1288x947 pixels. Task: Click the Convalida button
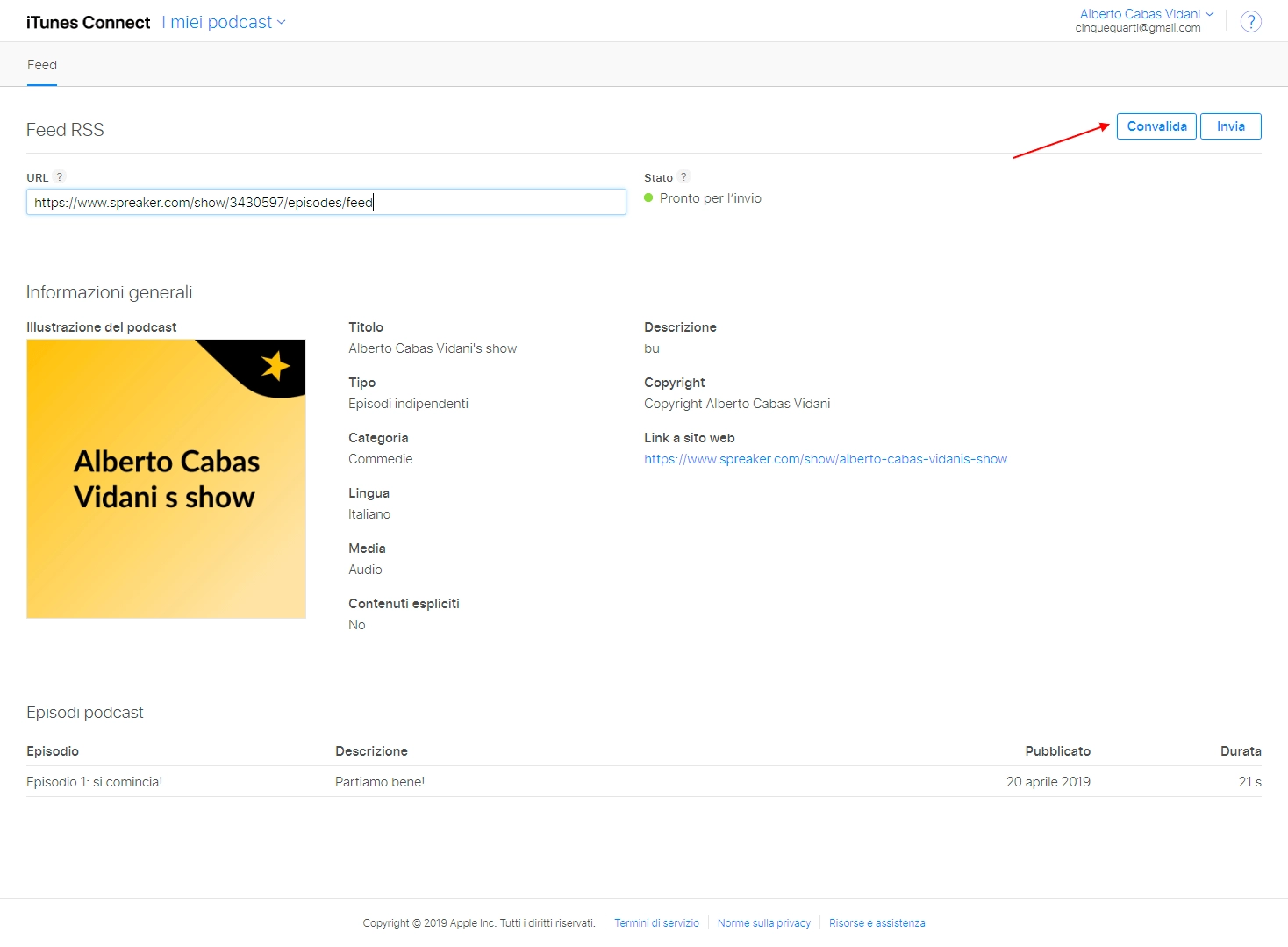[x=1156, y=126]
